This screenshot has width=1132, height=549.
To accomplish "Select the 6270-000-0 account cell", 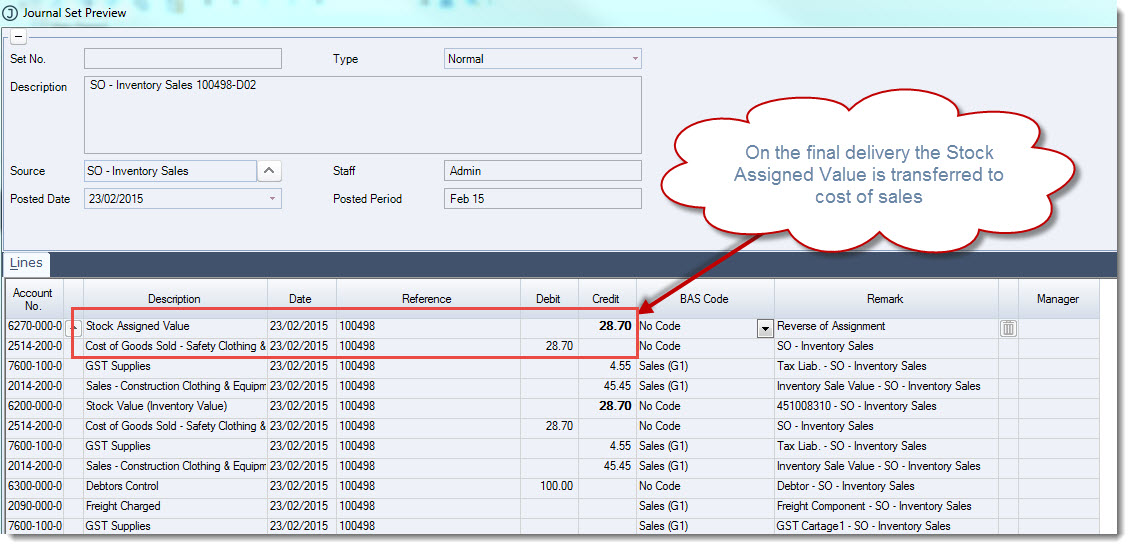I will 33,327.
